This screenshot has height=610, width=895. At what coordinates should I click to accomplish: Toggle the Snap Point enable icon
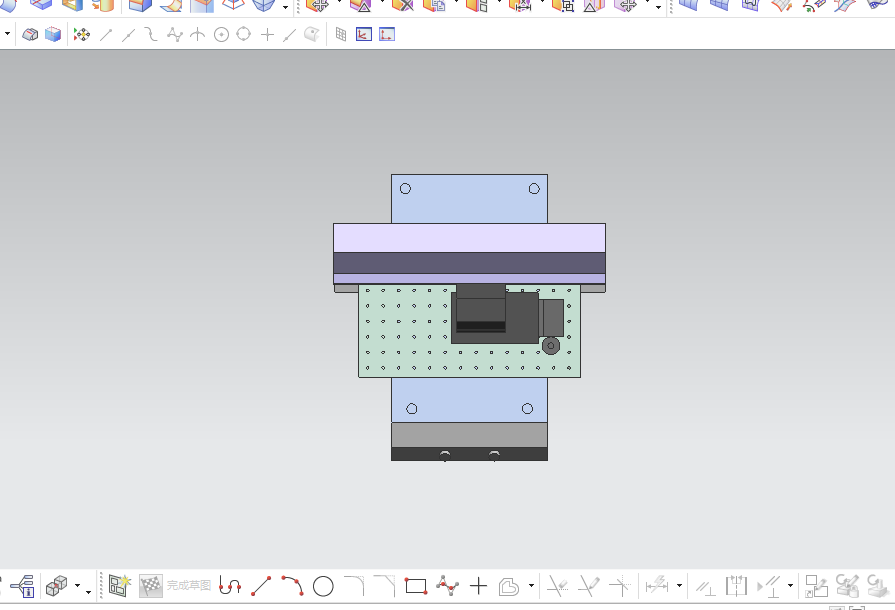[82, 35]
